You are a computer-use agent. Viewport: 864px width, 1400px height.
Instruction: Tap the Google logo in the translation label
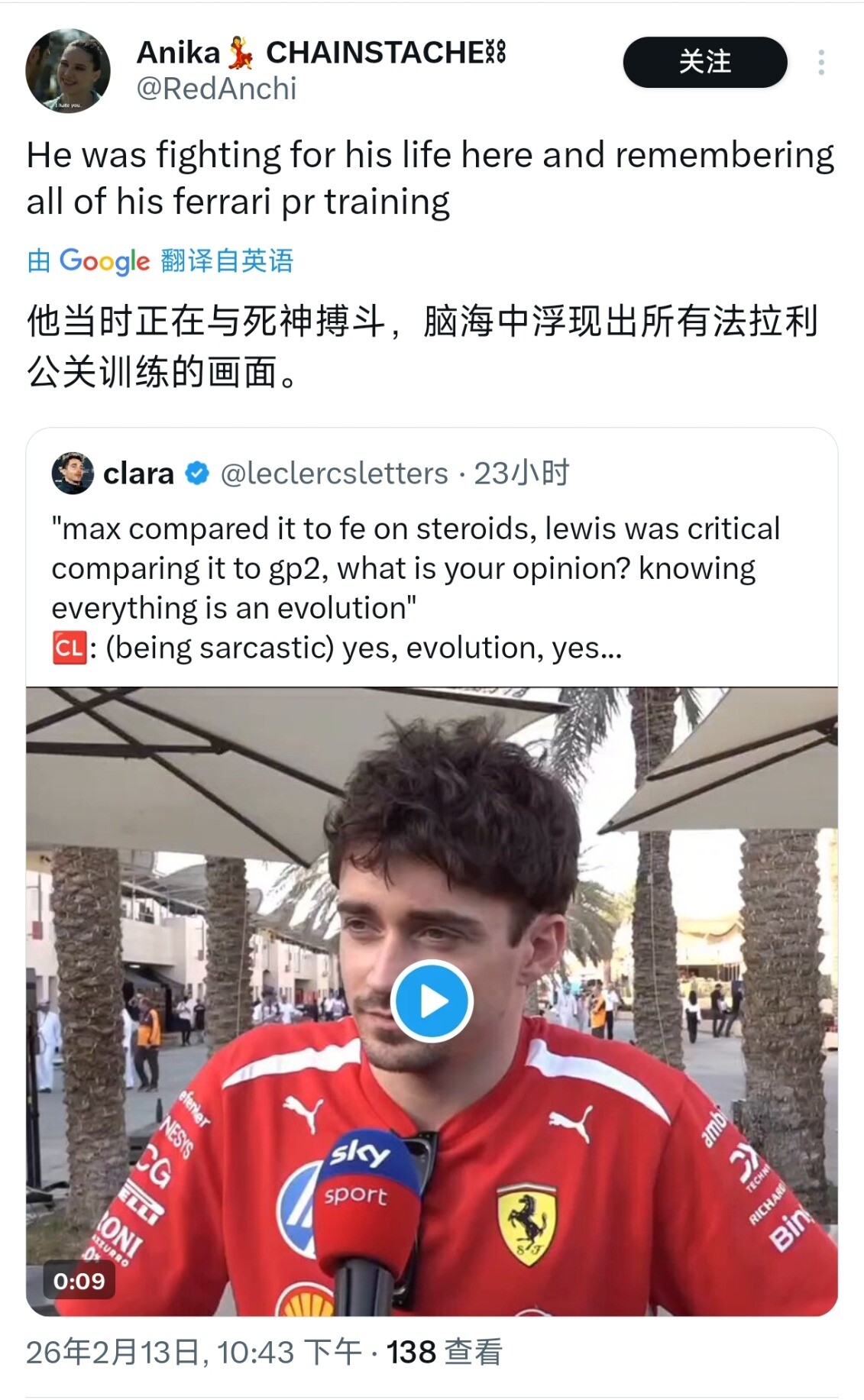click(105, 261)
